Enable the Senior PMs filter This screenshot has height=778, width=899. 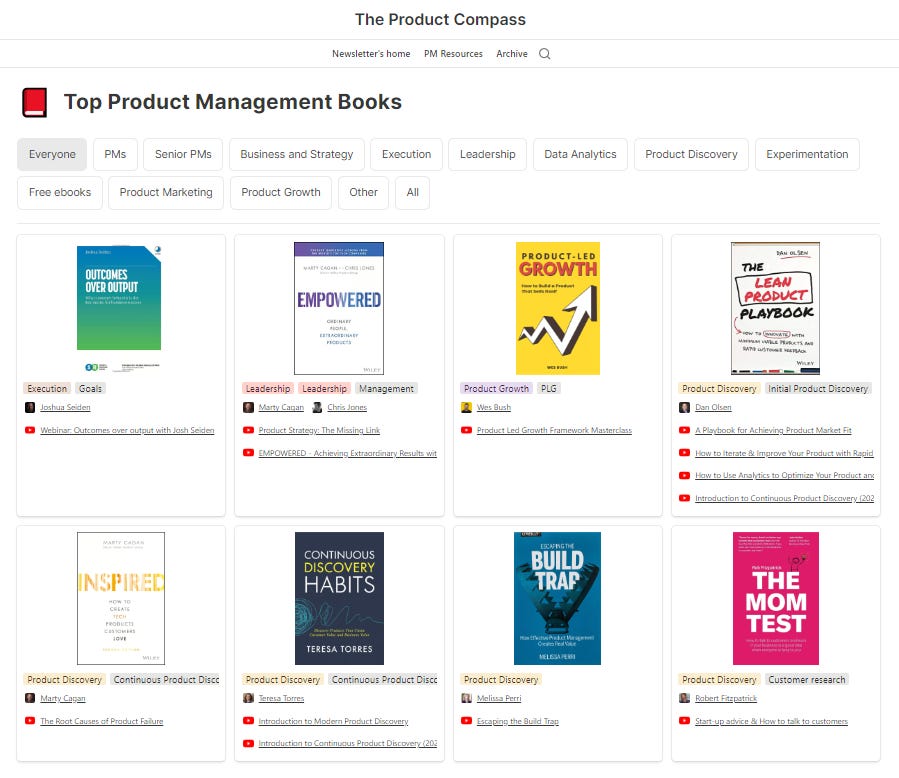pos(183,154)
